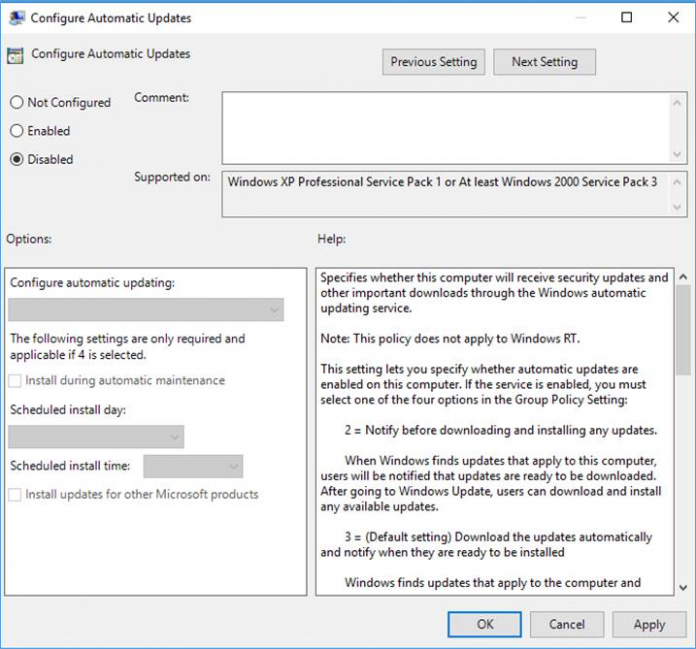Click the Cancel button
This screenshot has width=696, height=649.
[567, 625]
